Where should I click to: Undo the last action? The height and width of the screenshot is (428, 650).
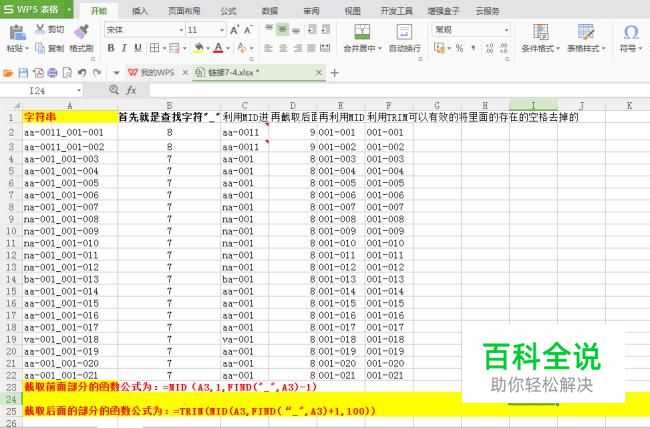82,73
